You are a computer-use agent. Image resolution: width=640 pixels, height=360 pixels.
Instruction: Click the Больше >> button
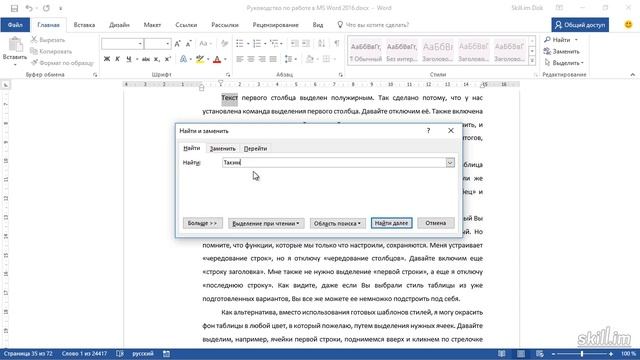click(202, 223)
